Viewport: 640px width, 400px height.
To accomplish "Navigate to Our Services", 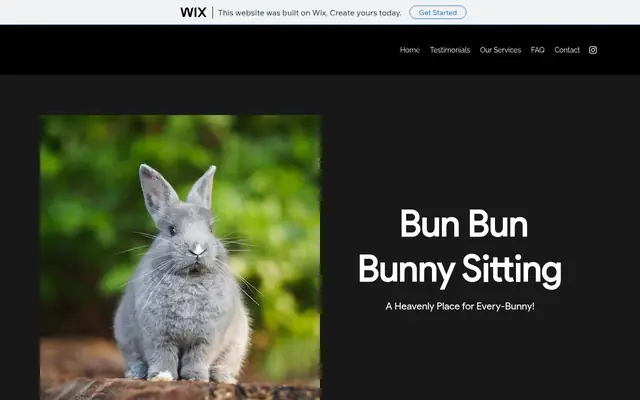I will (500, 50).
